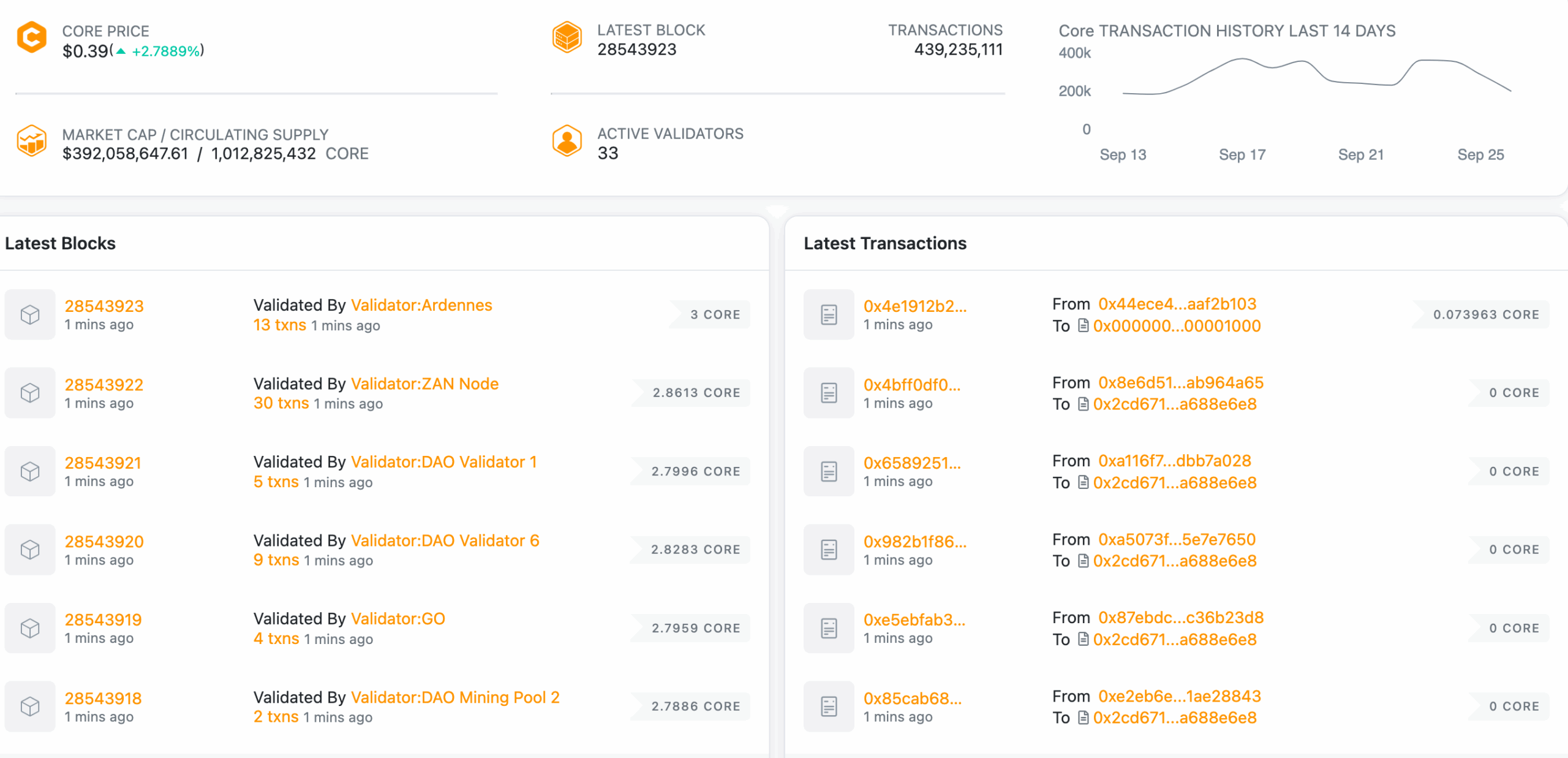The width and height of the screenshot is (1568, 758).
Task: Click document icon beside 0x4e1912b2 transaction
Action: [829, 314]
